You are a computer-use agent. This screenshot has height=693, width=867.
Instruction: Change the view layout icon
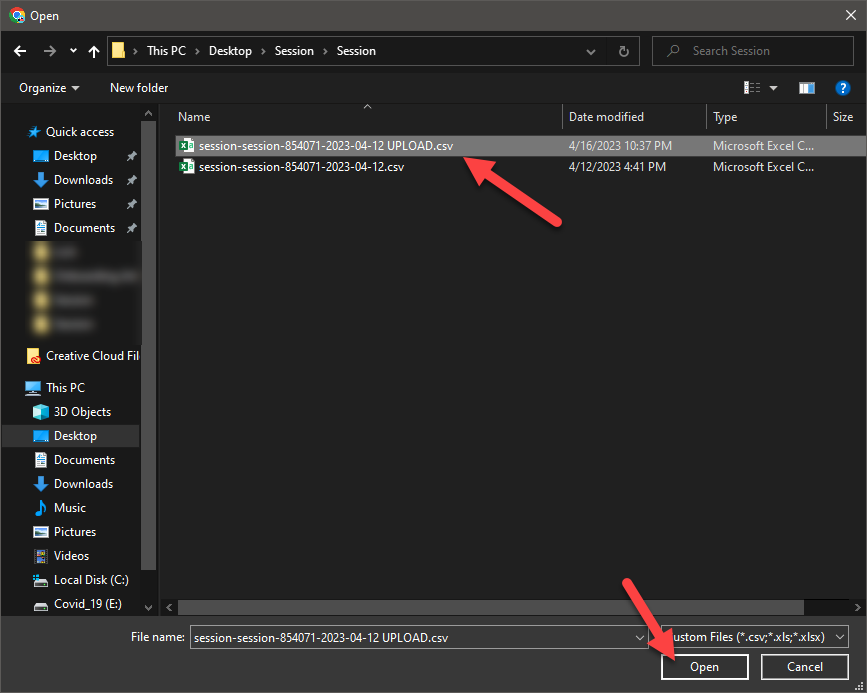(752, 87)
